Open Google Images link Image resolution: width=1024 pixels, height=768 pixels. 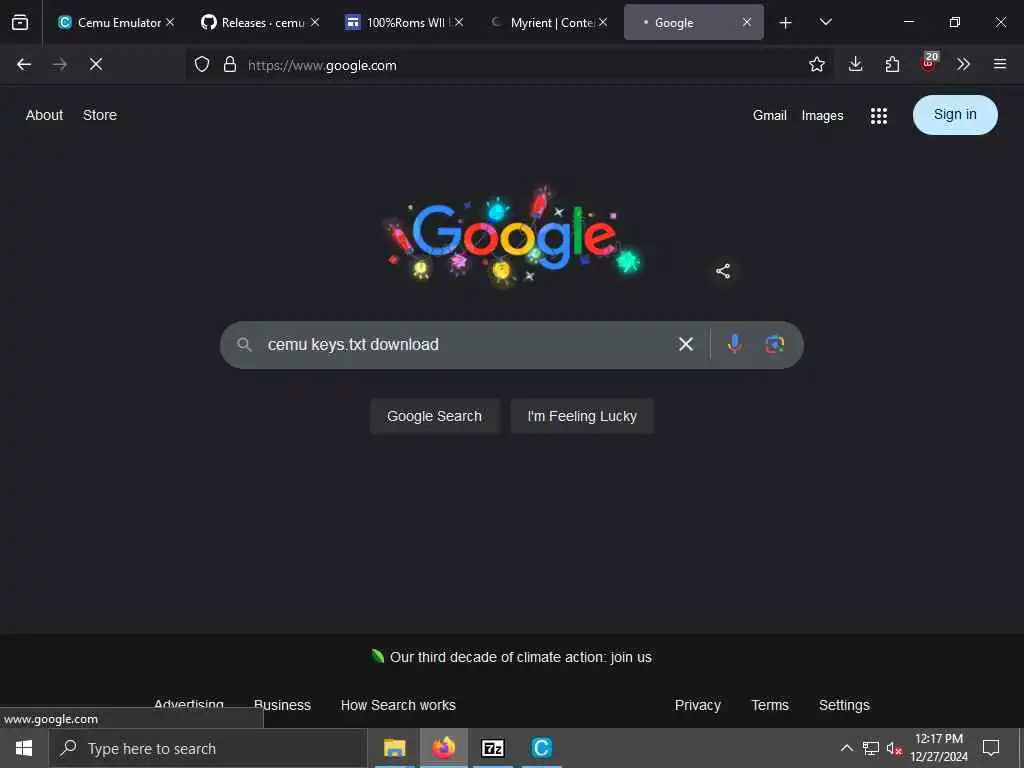coord(822,116)
